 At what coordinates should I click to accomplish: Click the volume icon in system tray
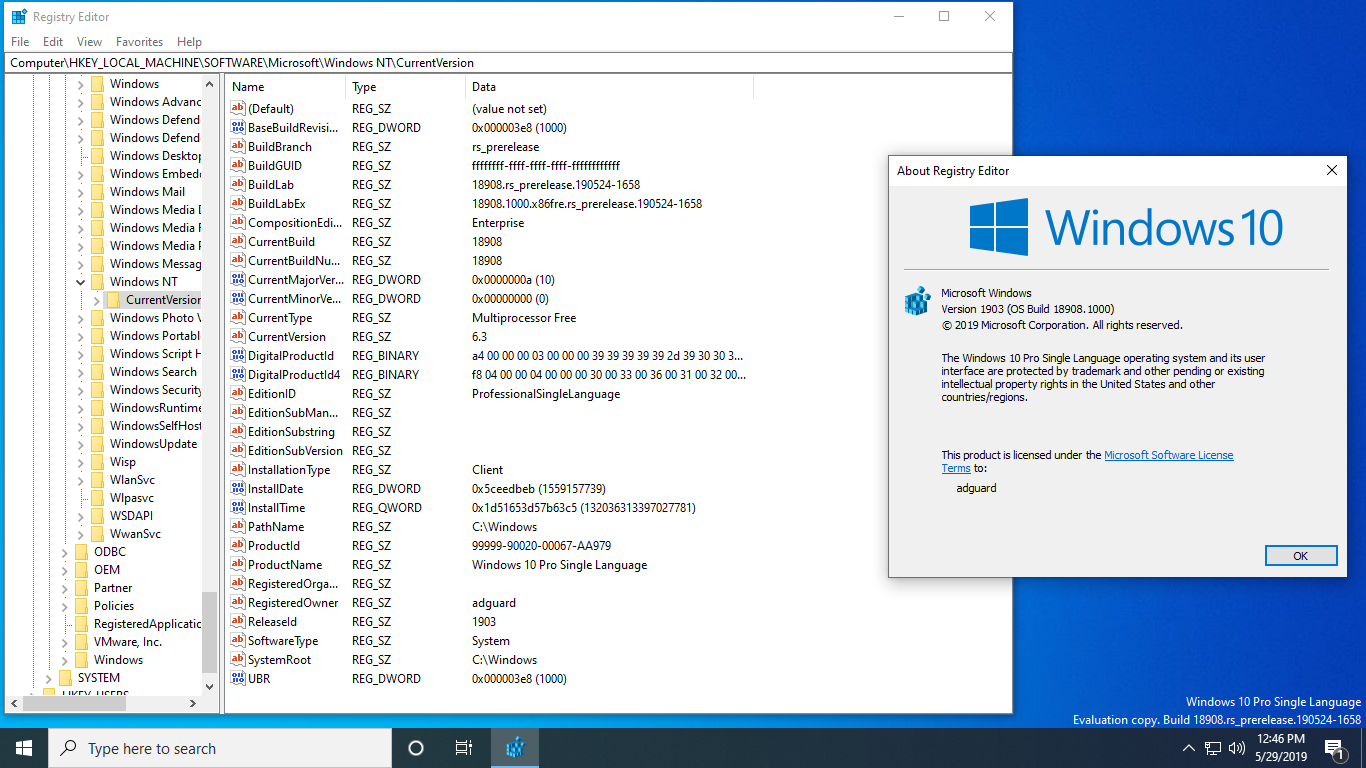click(1237, 748)
